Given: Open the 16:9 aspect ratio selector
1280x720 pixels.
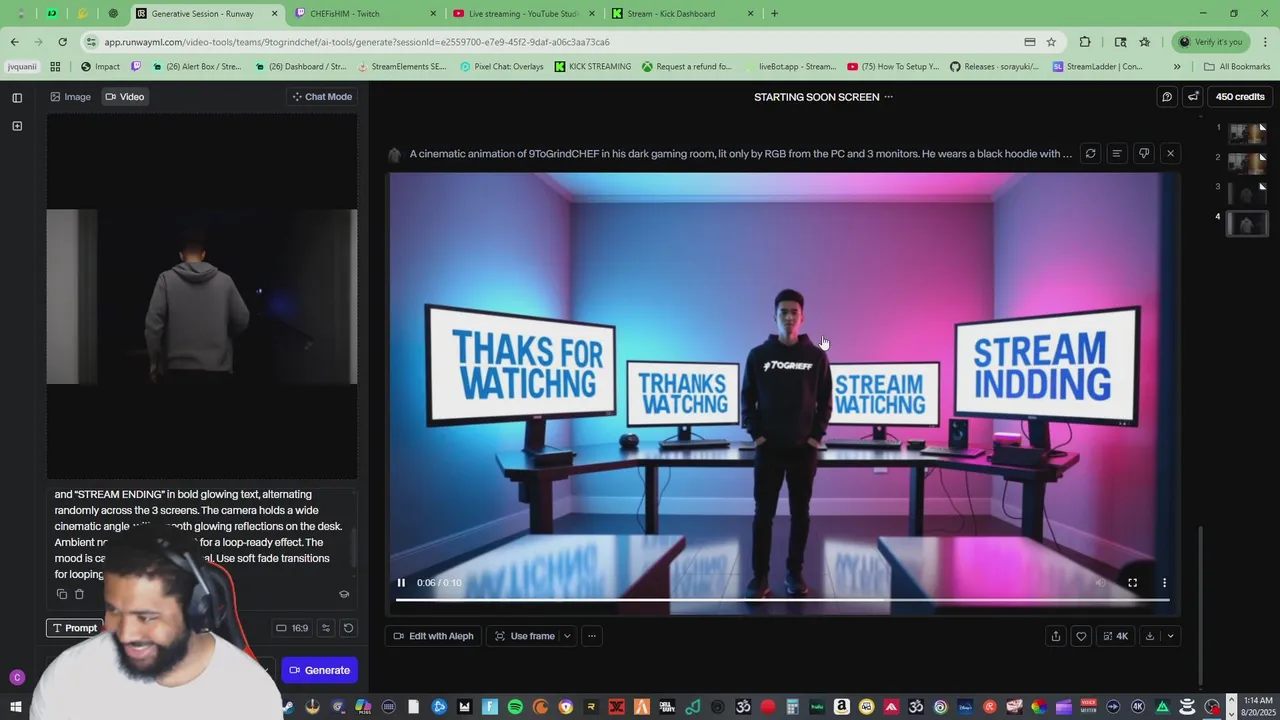Looking at the screenshot, I should (292, 628).
